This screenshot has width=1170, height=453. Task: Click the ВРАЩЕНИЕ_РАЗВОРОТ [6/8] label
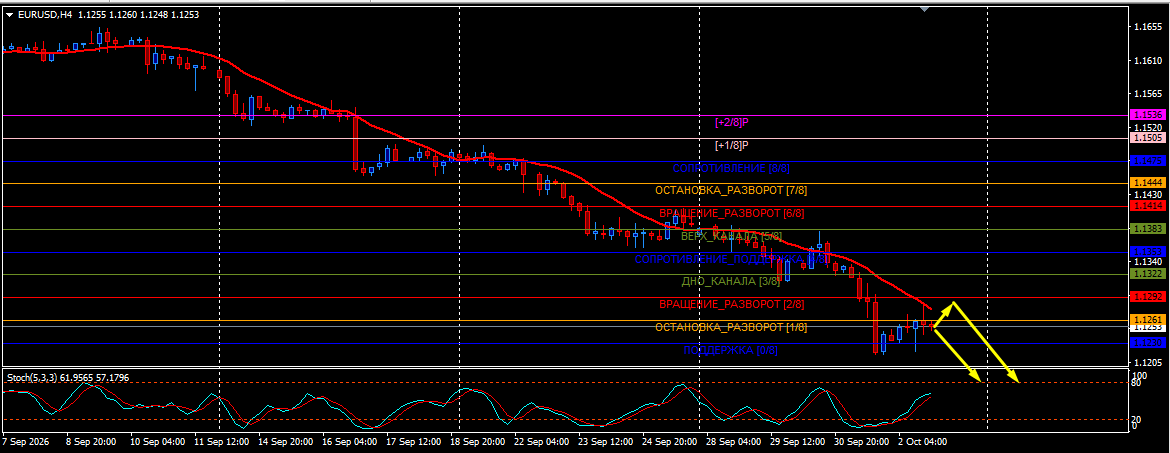731,213
